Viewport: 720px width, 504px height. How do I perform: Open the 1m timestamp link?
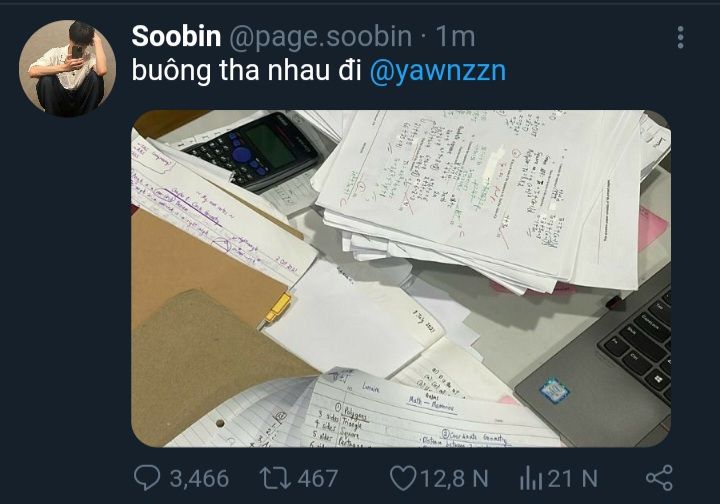[455, 37]
